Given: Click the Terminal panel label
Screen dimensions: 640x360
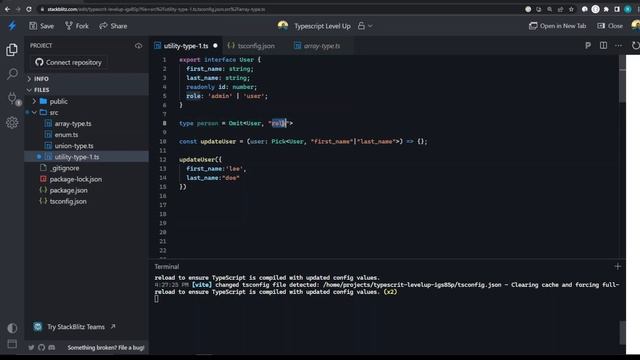Looking at the screenshot, I should coord(167,267).
